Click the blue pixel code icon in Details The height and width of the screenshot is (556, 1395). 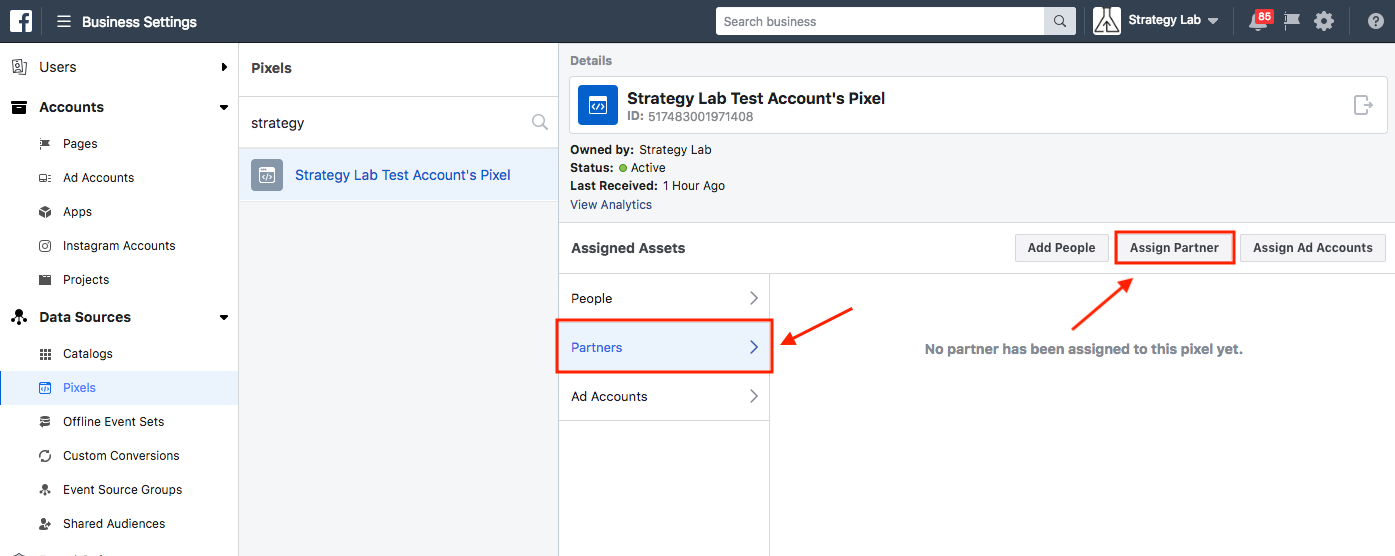click(598, 105)
